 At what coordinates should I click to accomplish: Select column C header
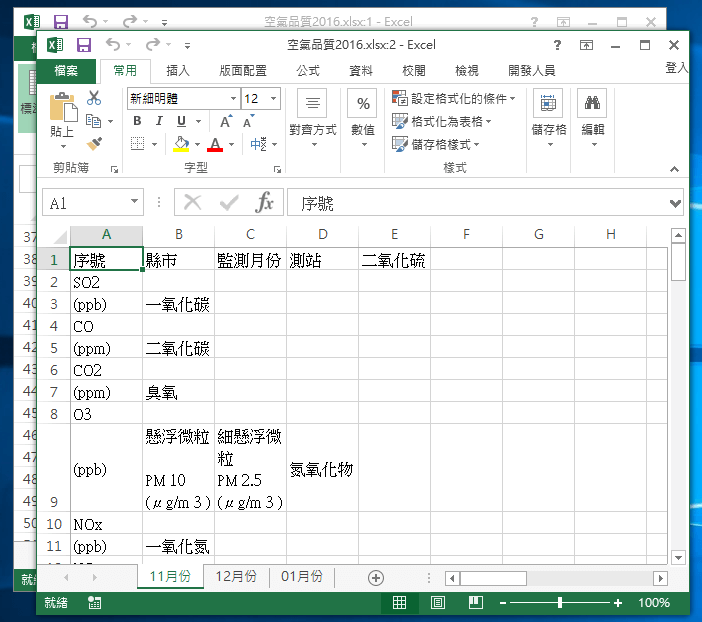(250, 234)
